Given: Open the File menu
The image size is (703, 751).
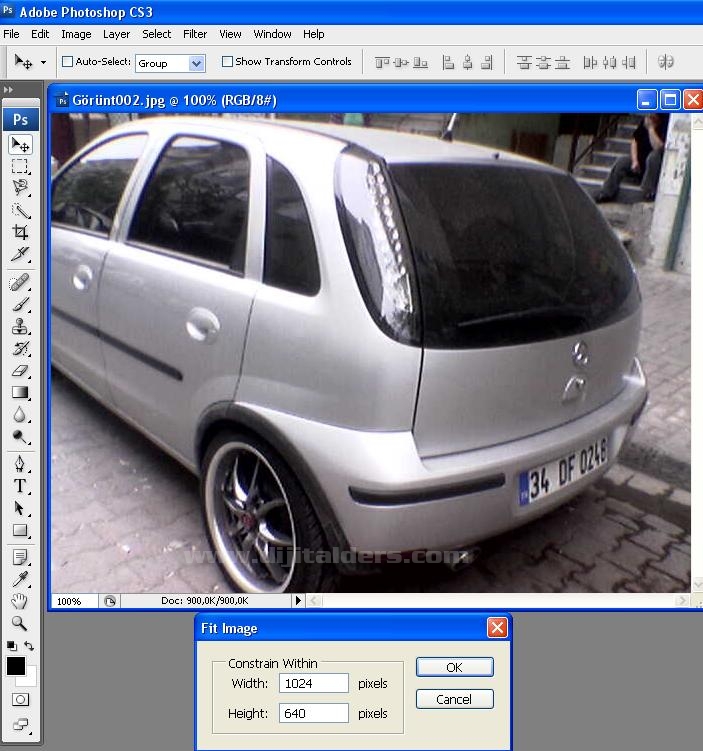Looking at the screenshot, I should point(11,34).
